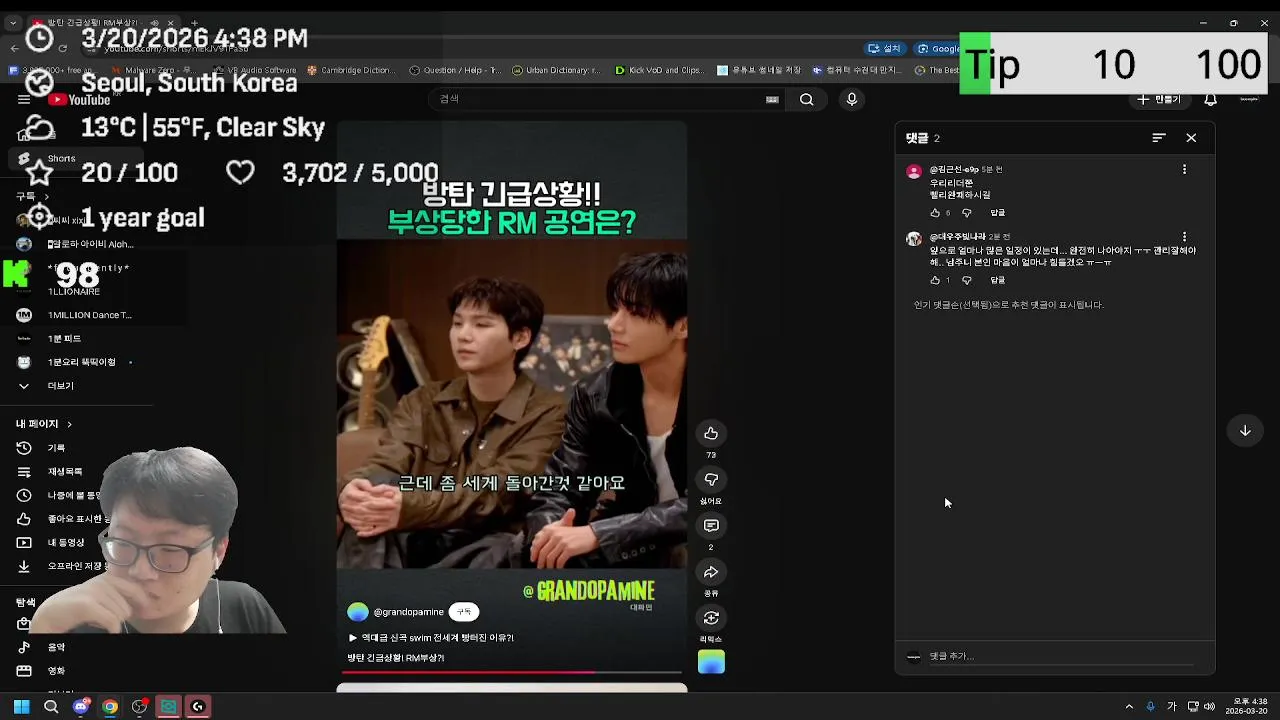Like the Shorts video
This screenshot has height=720, width=1280.
711,433
